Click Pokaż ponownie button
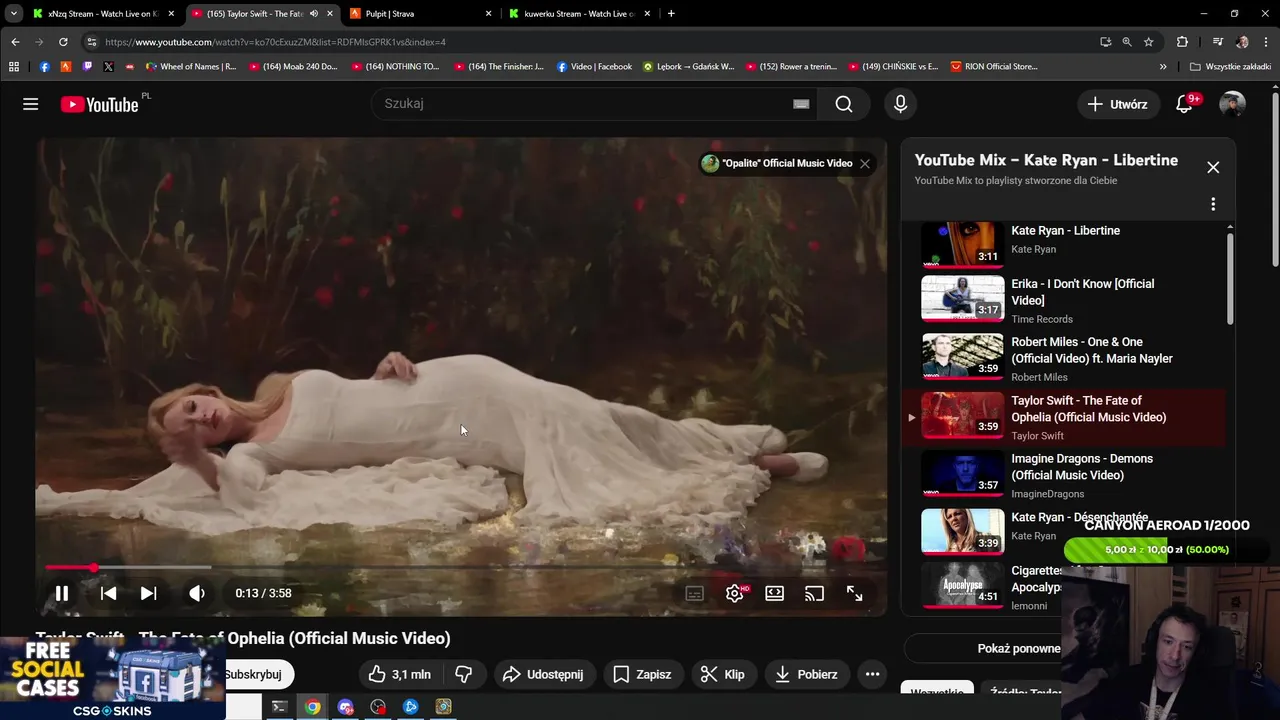 tap(1019, 648)
